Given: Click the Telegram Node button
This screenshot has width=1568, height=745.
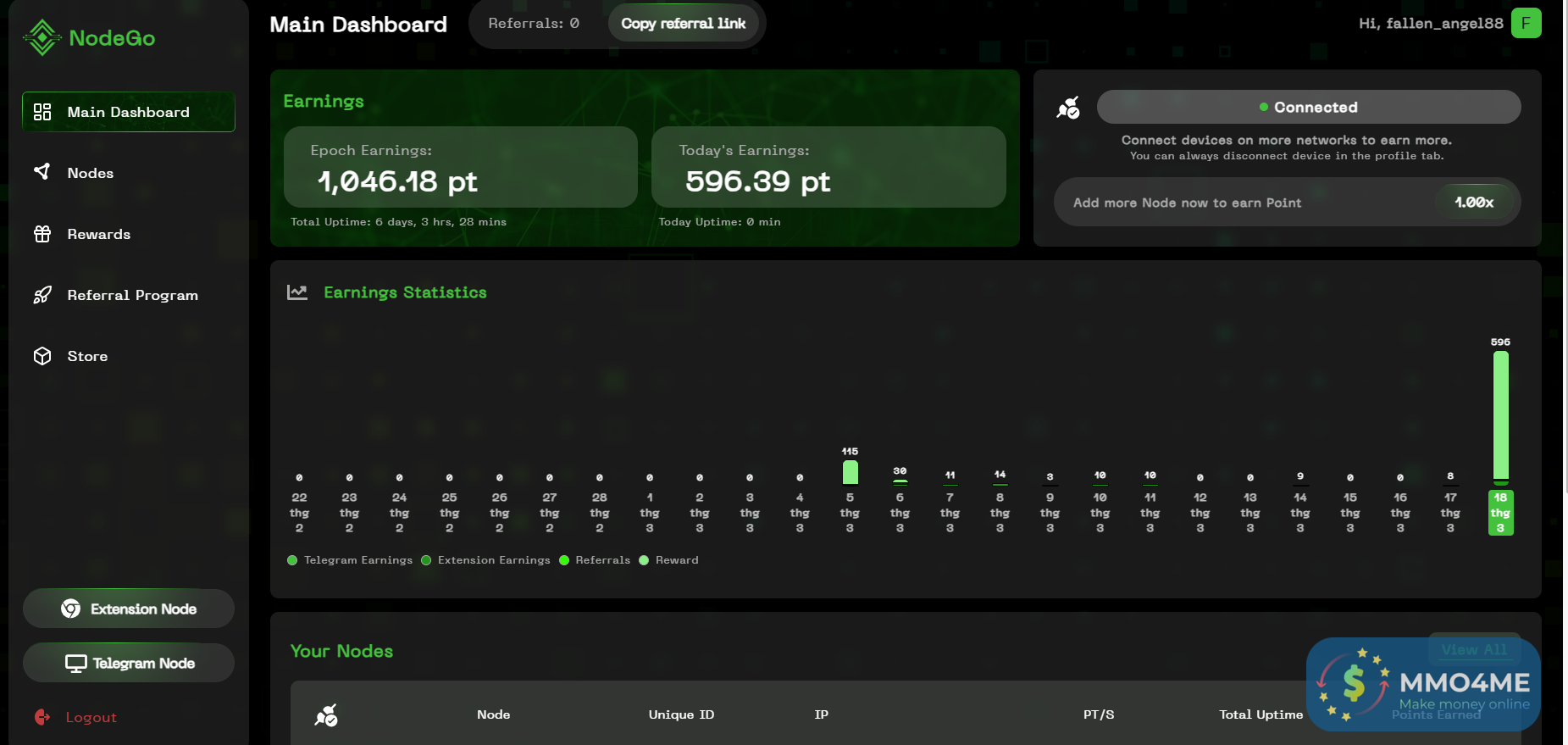Looking at the screenshot, I should (129, 663).
